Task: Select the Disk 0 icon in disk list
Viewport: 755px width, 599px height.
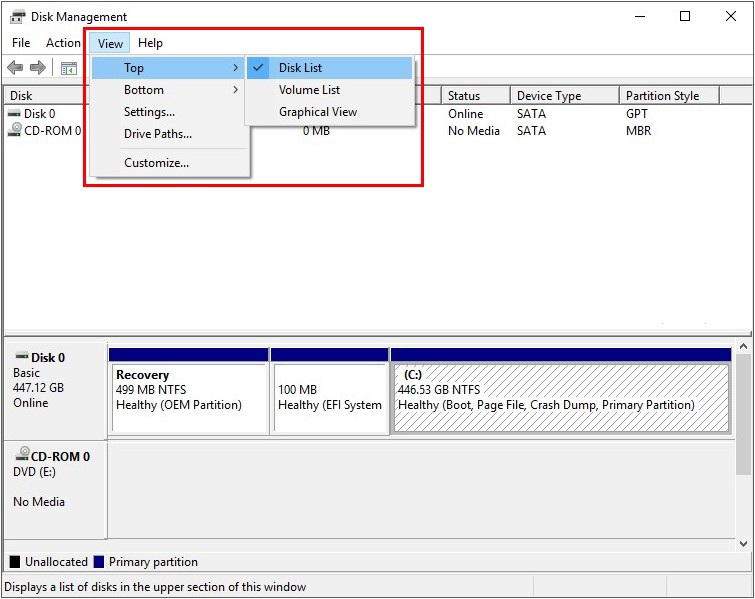Action: [x=14, y=114]
